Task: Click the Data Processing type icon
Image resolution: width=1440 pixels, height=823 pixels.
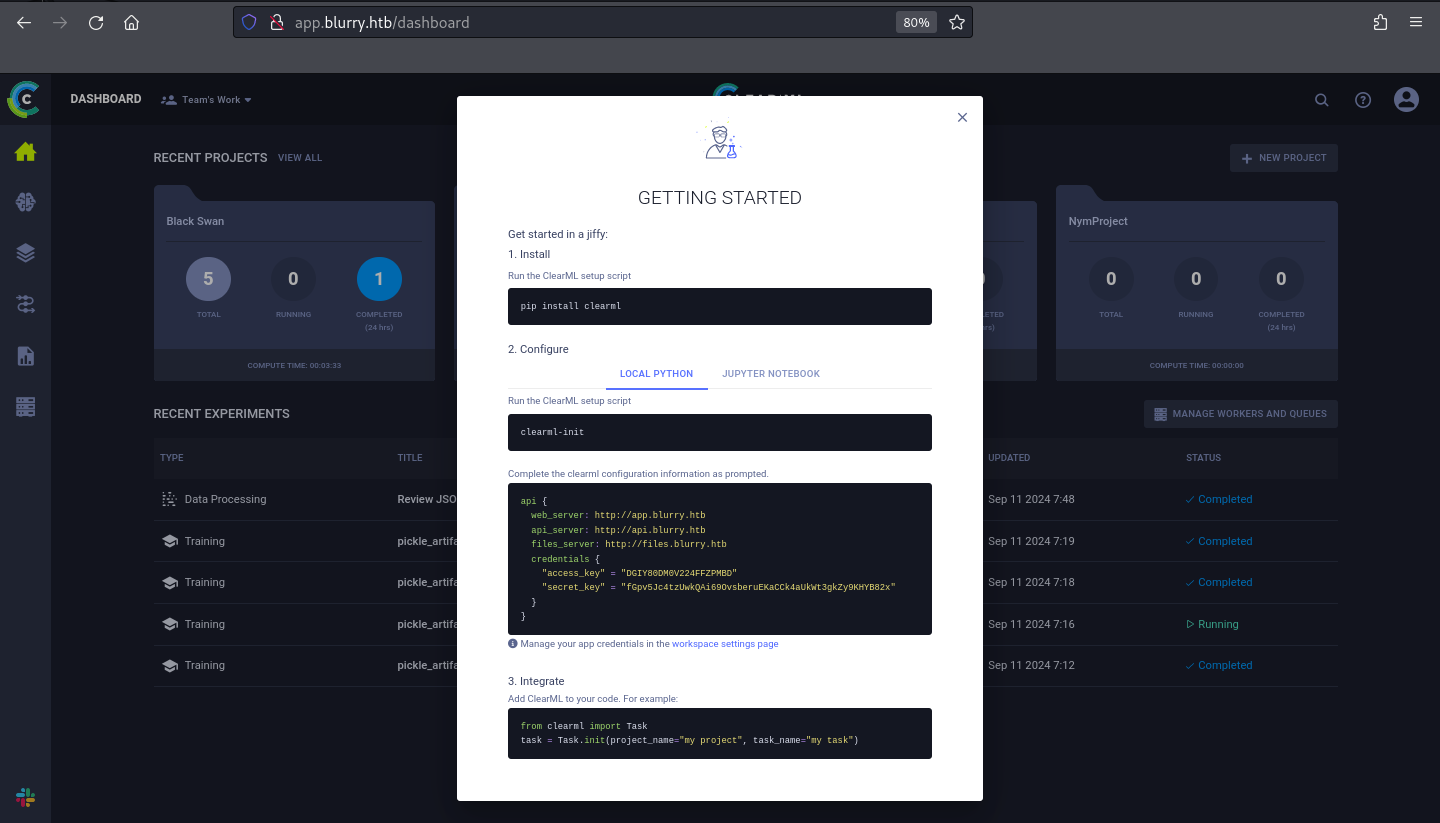Action: 169,499
